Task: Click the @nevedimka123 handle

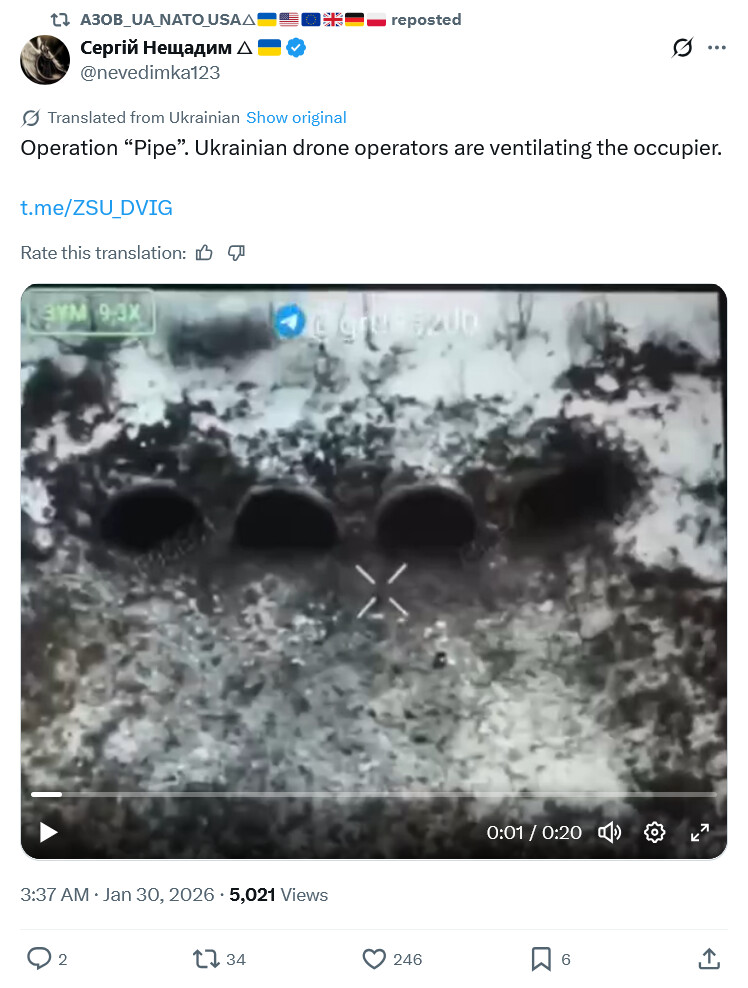Action: (x=150, y=72)
